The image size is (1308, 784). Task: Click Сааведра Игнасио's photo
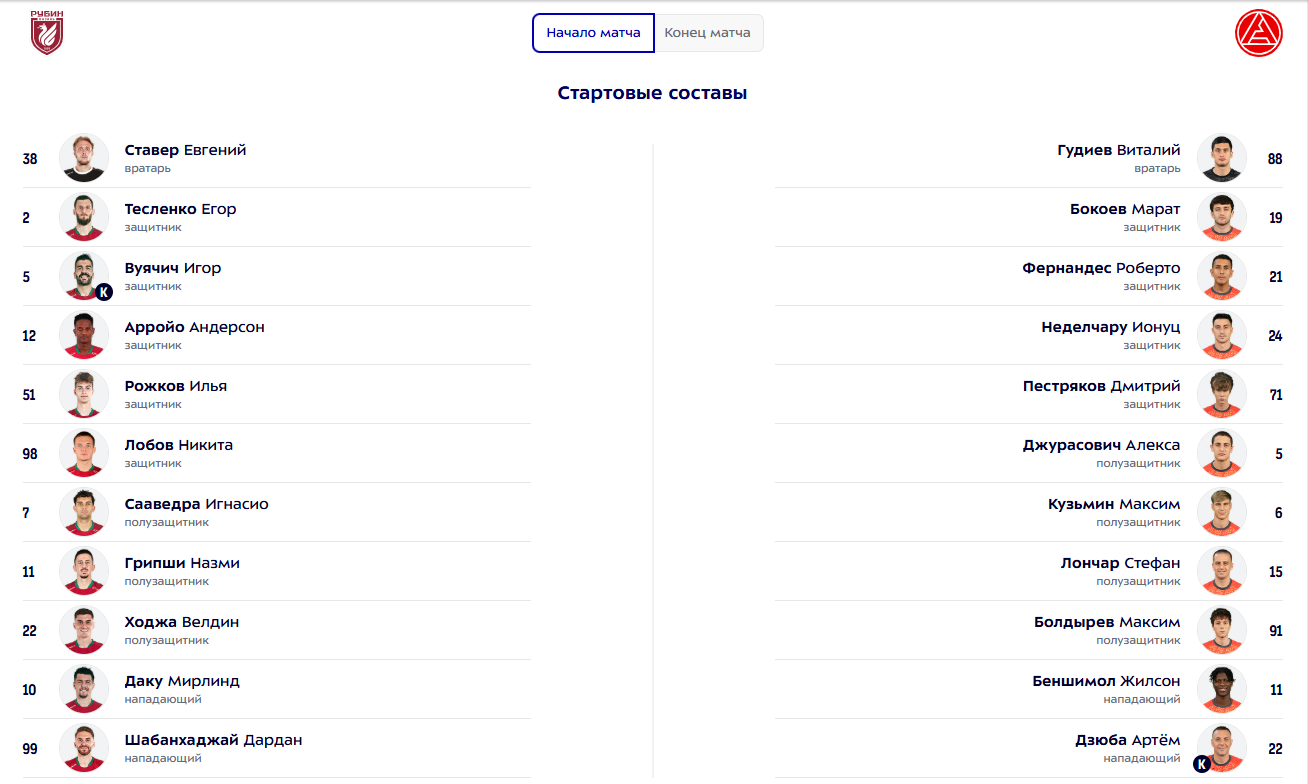pyautogui.click(x=84, y=512)
